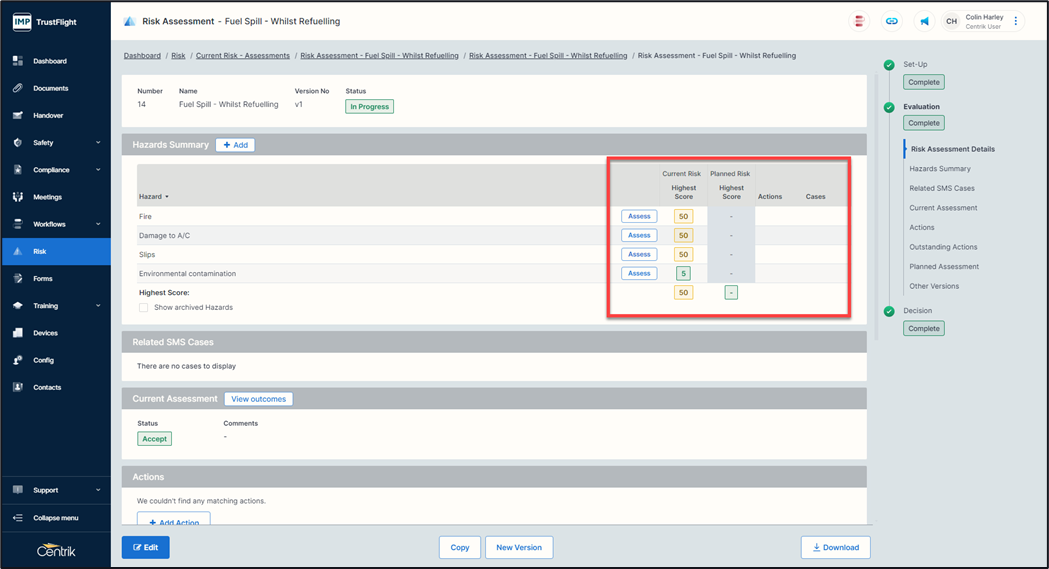Image resolution: width=1049 pixels, height=569 pixels.
Task: Click the megaphone announcements icon
Action: (924, 21)
